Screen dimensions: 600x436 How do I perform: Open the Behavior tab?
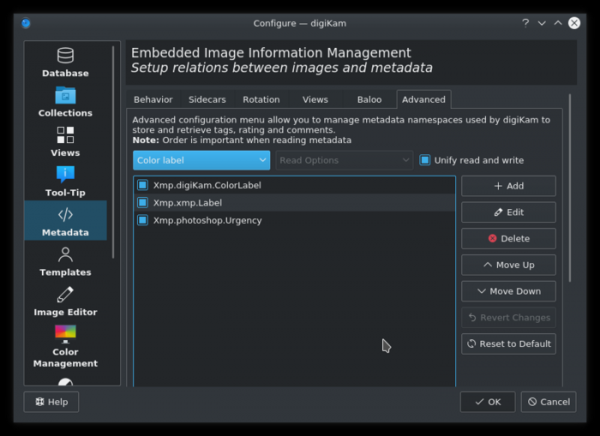[153, 99]
